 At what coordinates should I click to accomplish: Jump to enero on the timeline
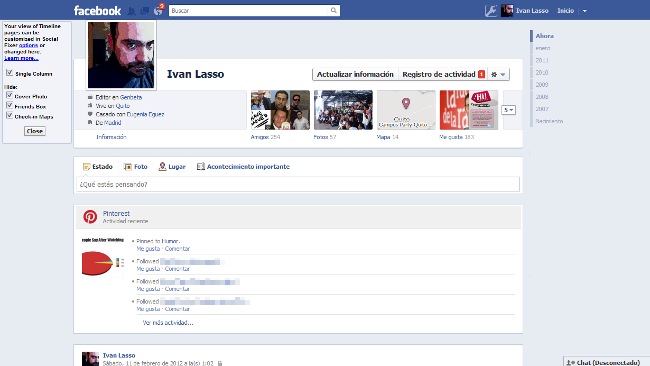[543, 48]
